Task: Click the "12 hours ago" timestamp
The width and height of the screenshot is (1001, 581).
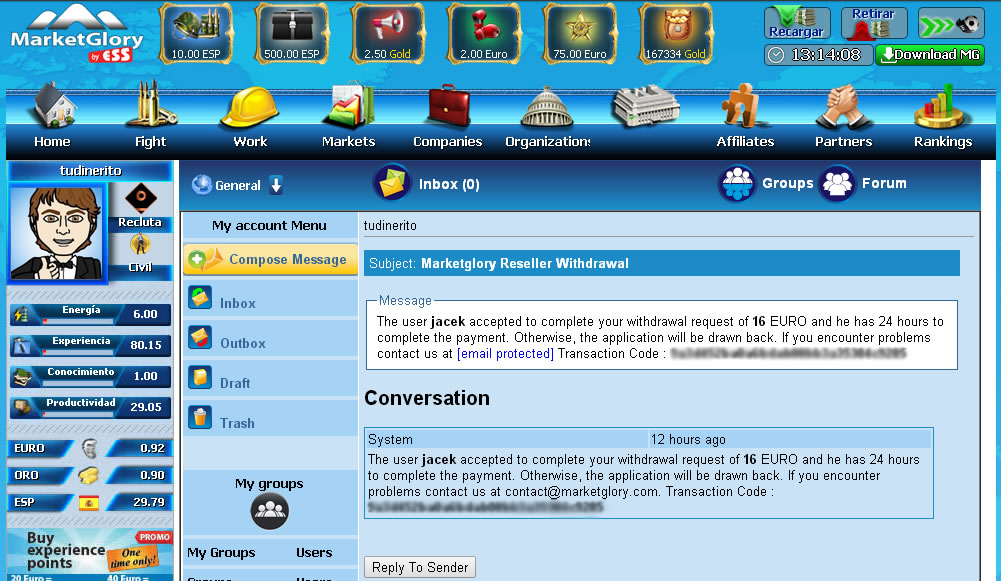Action: click(688, 439)
